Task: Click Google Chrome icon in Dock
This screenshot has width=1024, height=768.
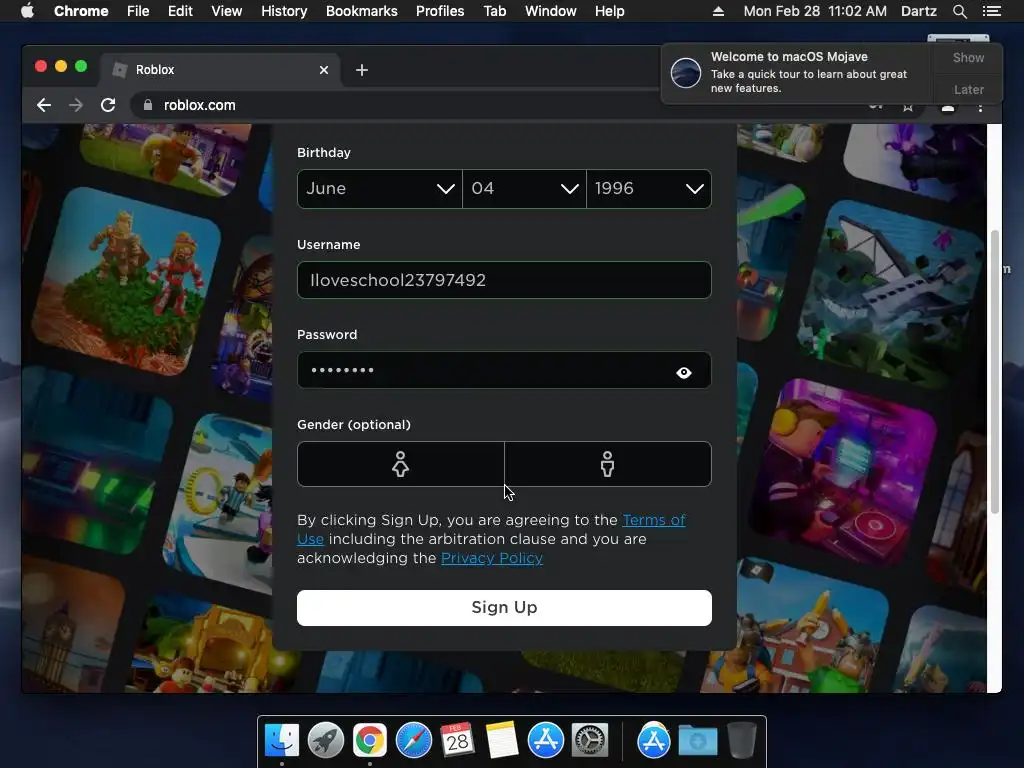Action: point(370,741)
